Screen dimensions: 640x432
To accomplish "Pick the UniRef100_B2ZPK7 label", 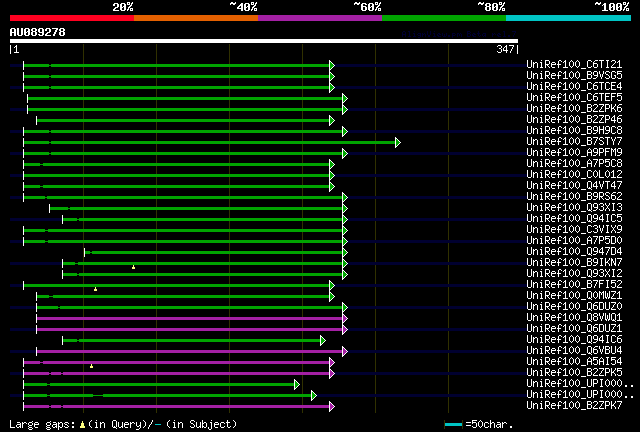I will point(574,406).
